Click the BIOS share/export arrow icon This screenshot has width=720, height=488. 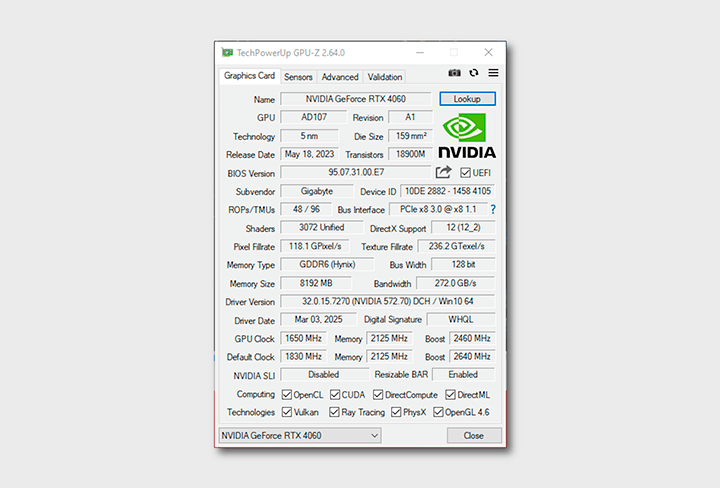(x=444, y=172)
